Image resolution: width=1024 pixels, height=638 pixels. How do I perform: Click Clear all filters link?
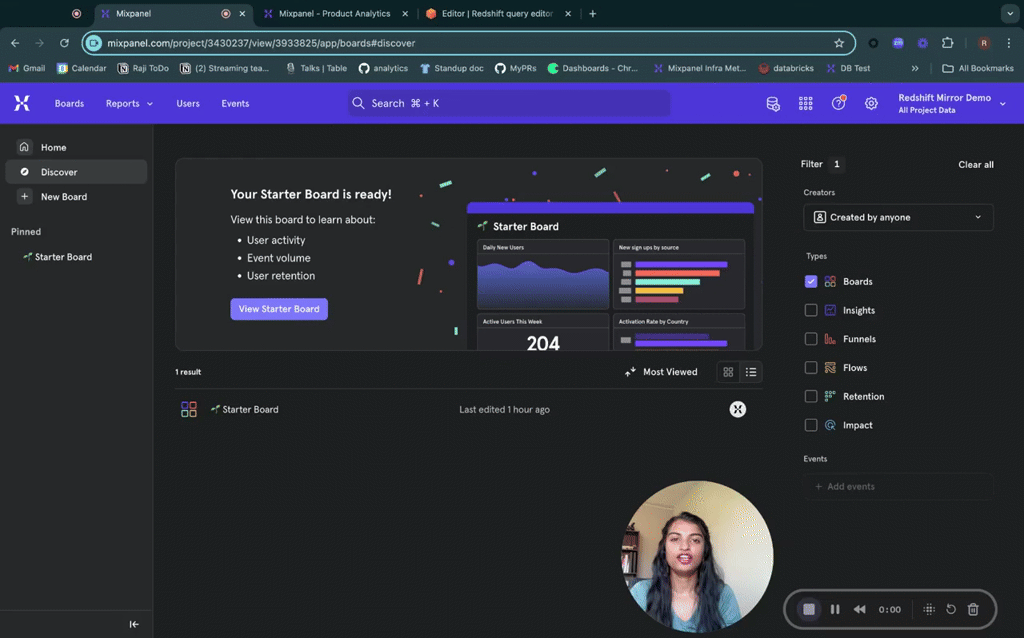point(975,164)
